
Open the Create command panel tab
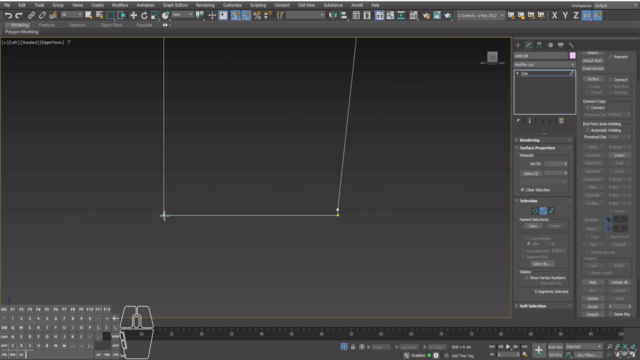click(x=518, y=45)
